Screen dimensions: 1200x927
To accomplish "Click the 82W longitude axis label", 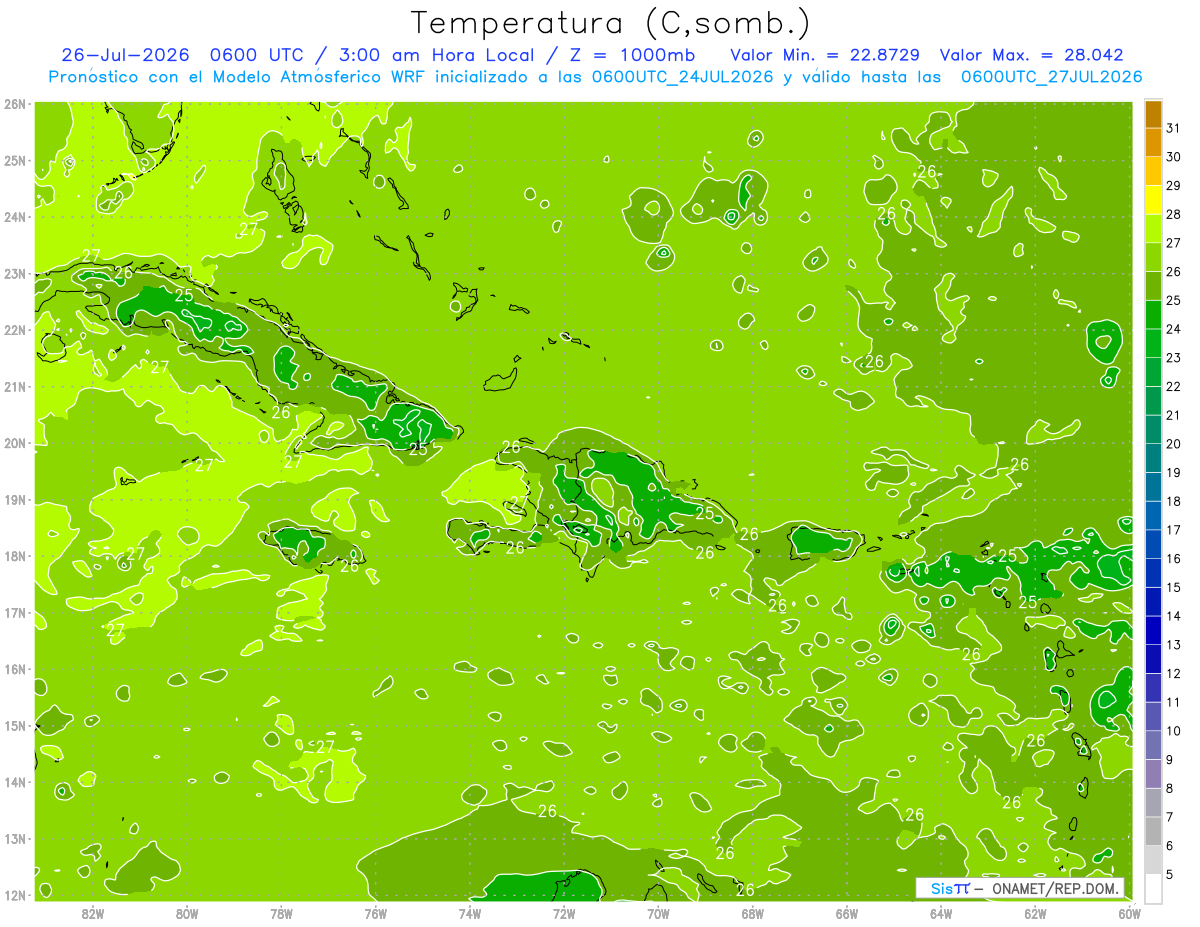I will click(x=93, y=913).
